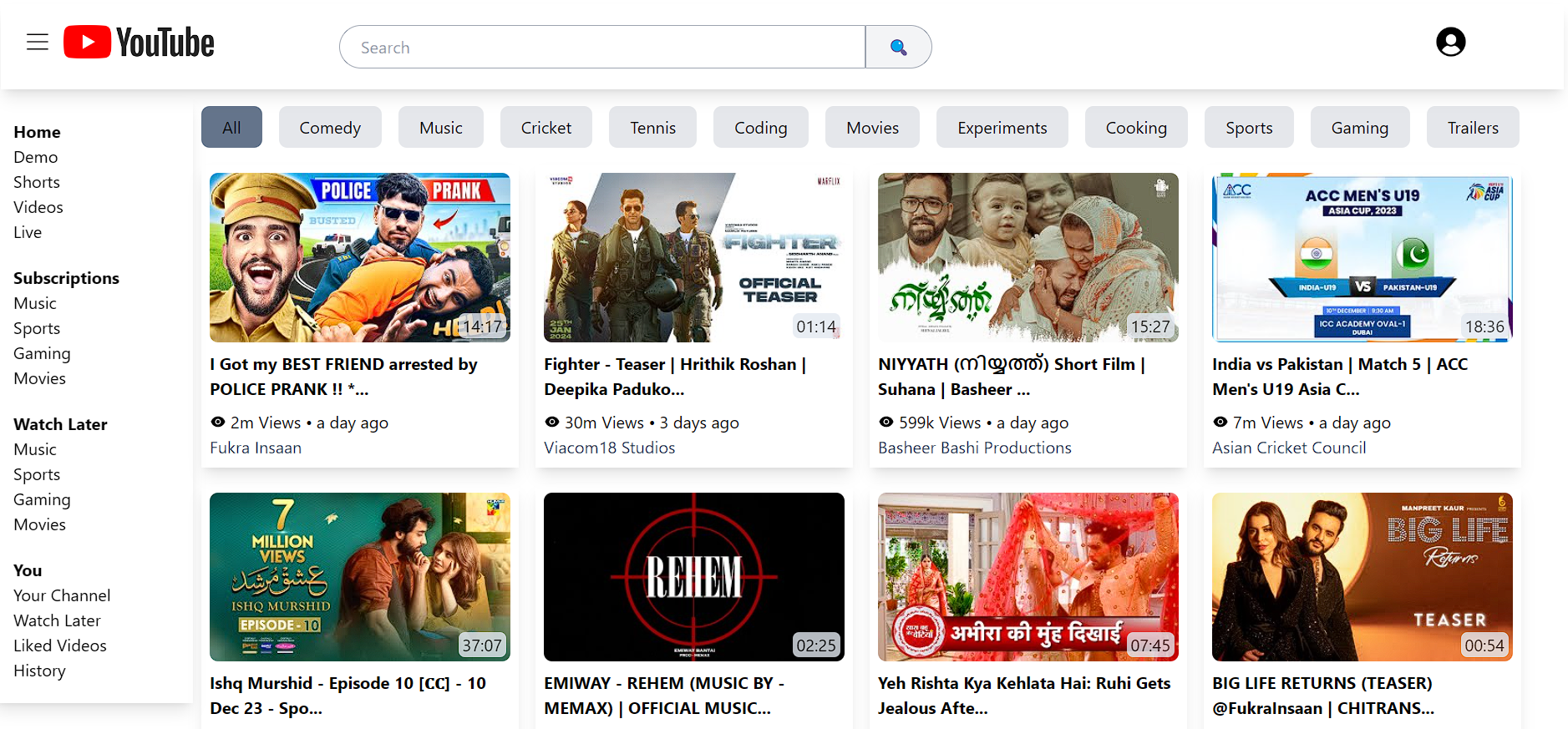This screenshot has height=729, width=1568.
Task: Click title 'BIG LIFE RETURNS (TEASER)'
Action: point(1323,696)
